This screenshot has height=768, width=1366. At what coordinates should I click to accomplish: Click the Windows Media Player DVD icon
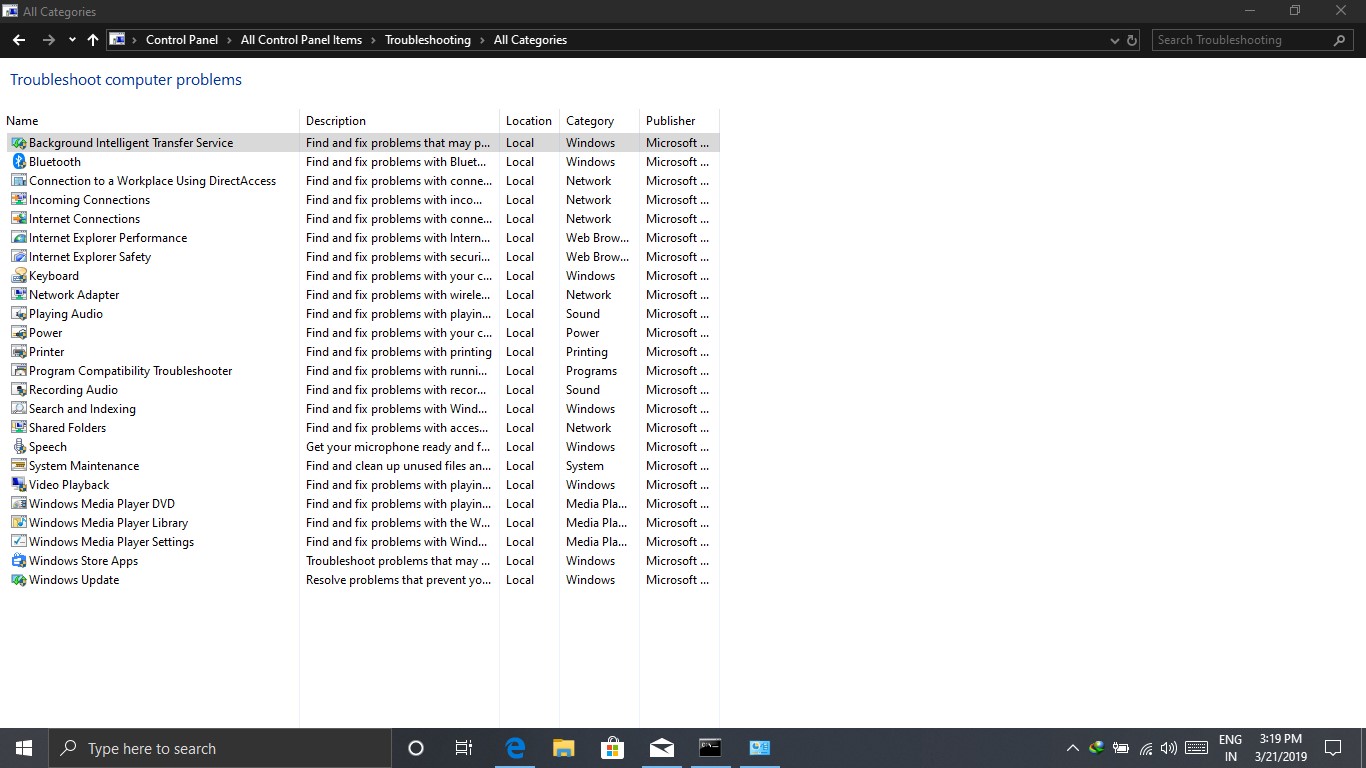click(19, 504)
